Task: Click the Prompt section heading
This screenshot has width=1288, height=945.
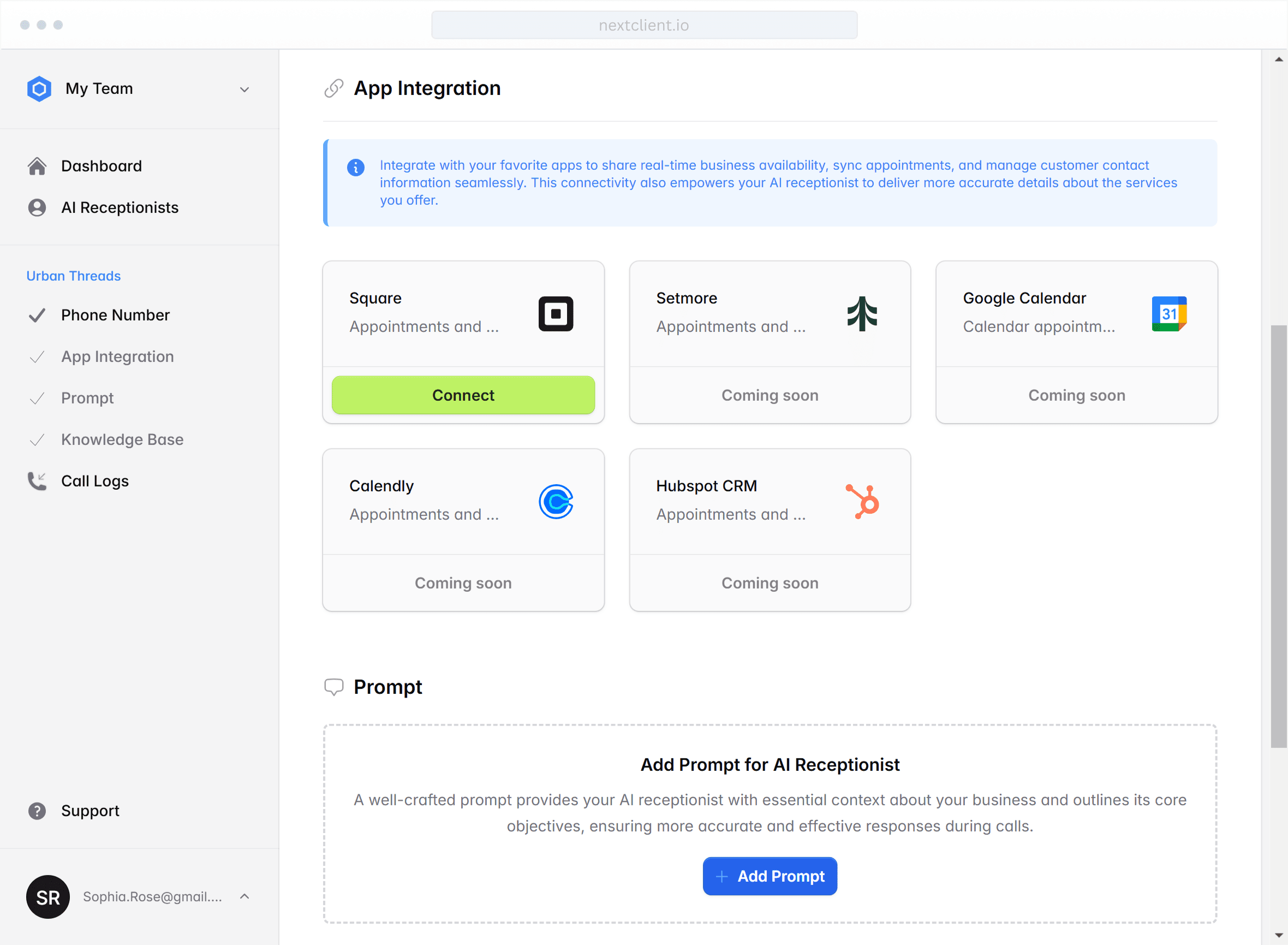Action: pos(388,687)
